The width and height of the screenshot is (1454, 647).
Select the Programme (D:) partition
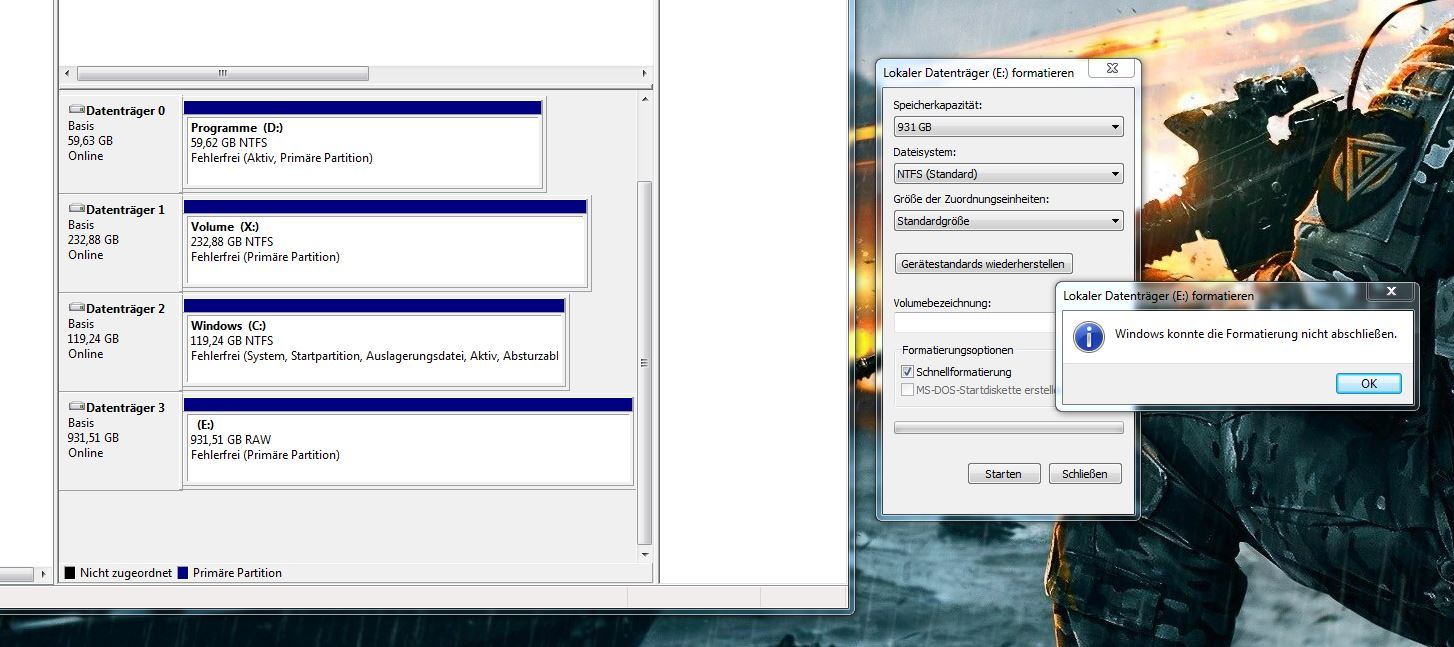363,144
